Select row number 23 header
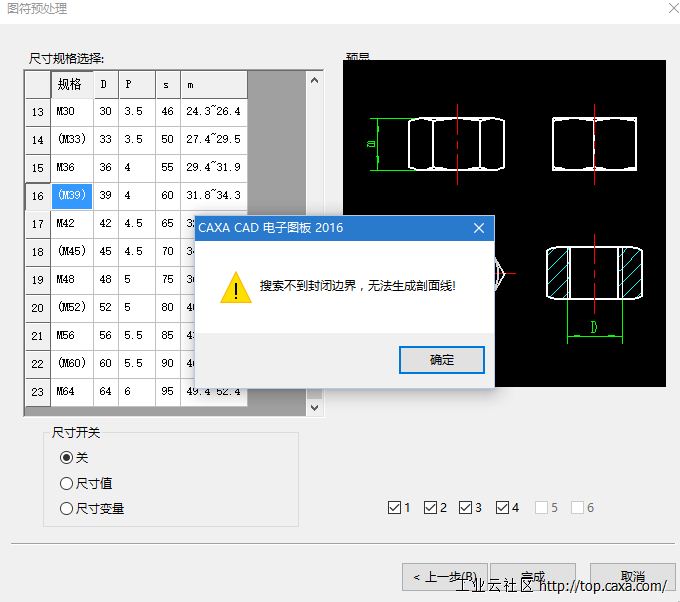 point(38,392)
